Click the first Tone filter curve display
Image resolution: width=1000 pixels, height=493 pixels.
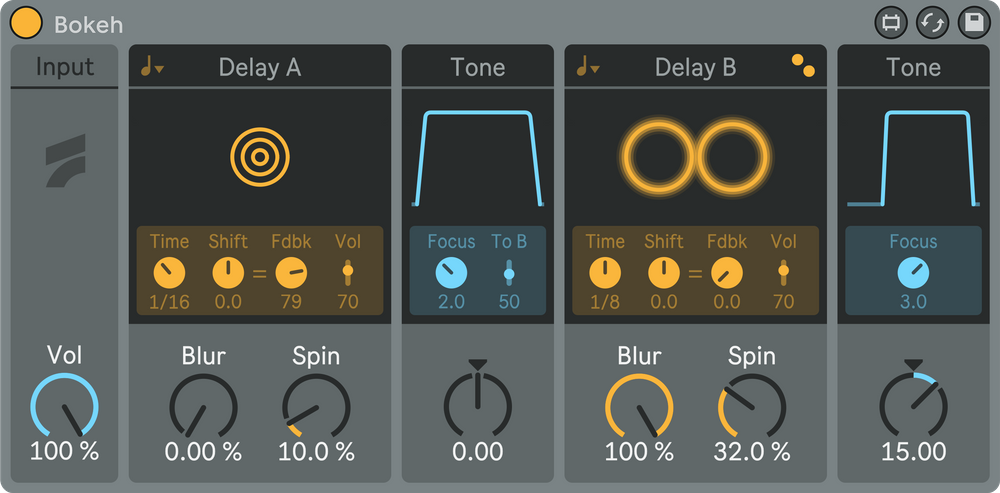[478, 158]
